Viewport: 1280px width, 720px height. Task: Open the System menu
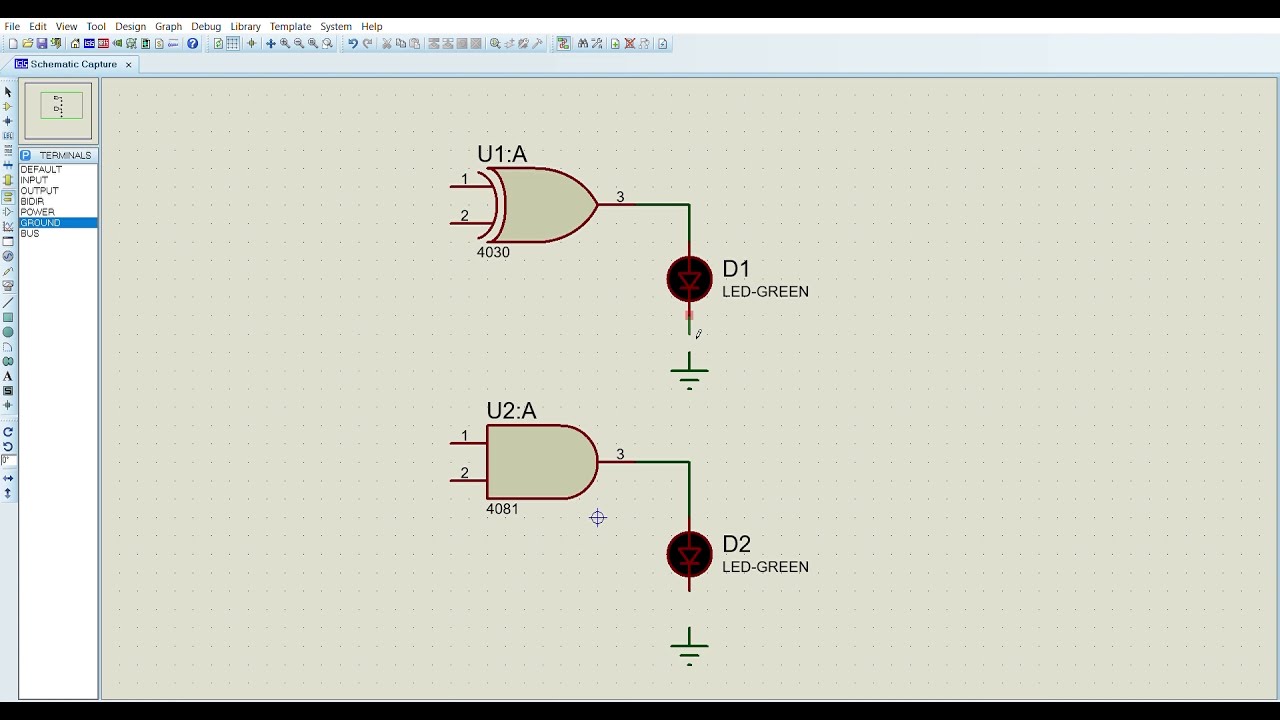coord(336,27)
